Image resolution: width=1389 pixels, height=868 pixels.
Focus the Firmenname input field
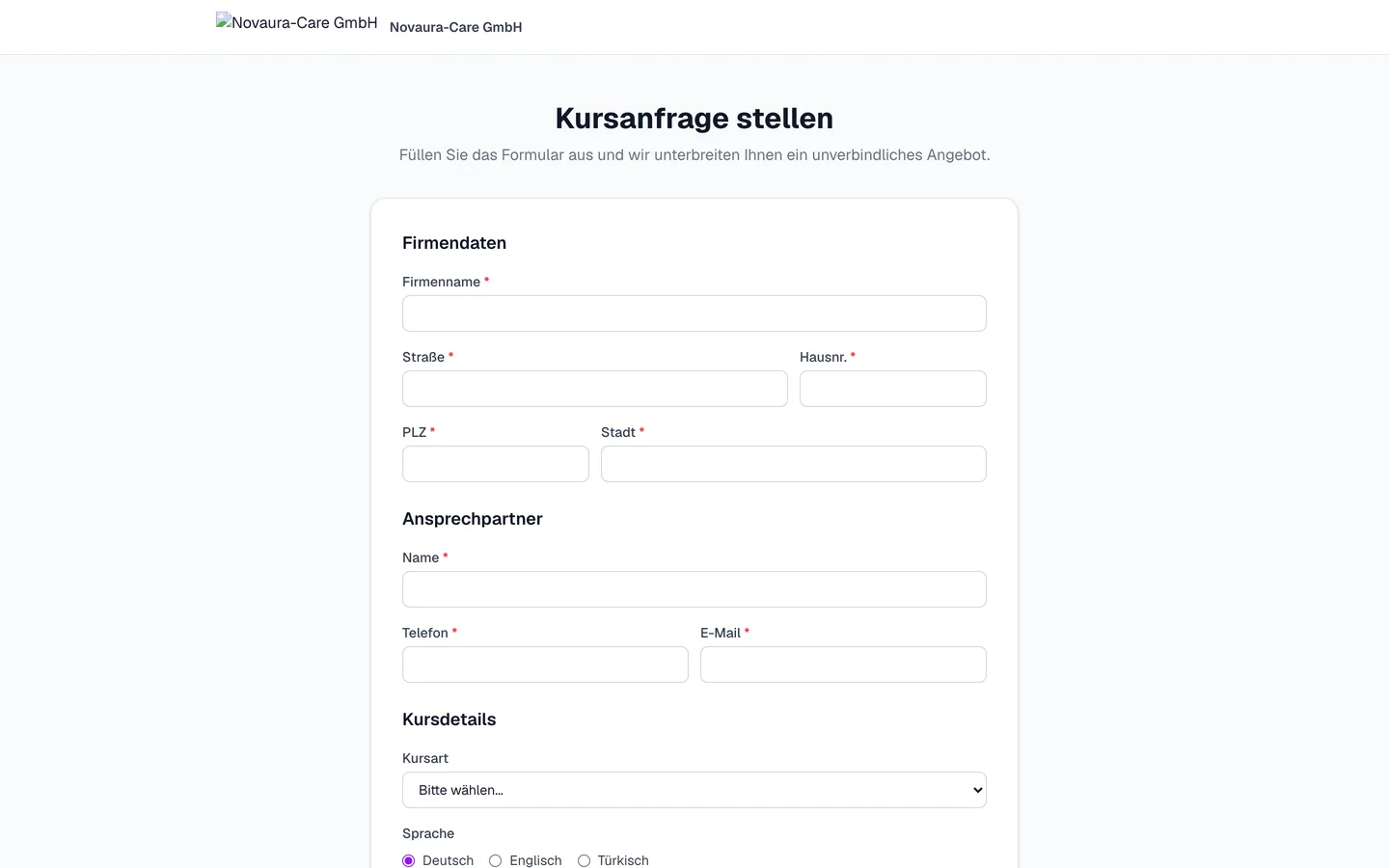pyautogui.click(x=694, y=313)
